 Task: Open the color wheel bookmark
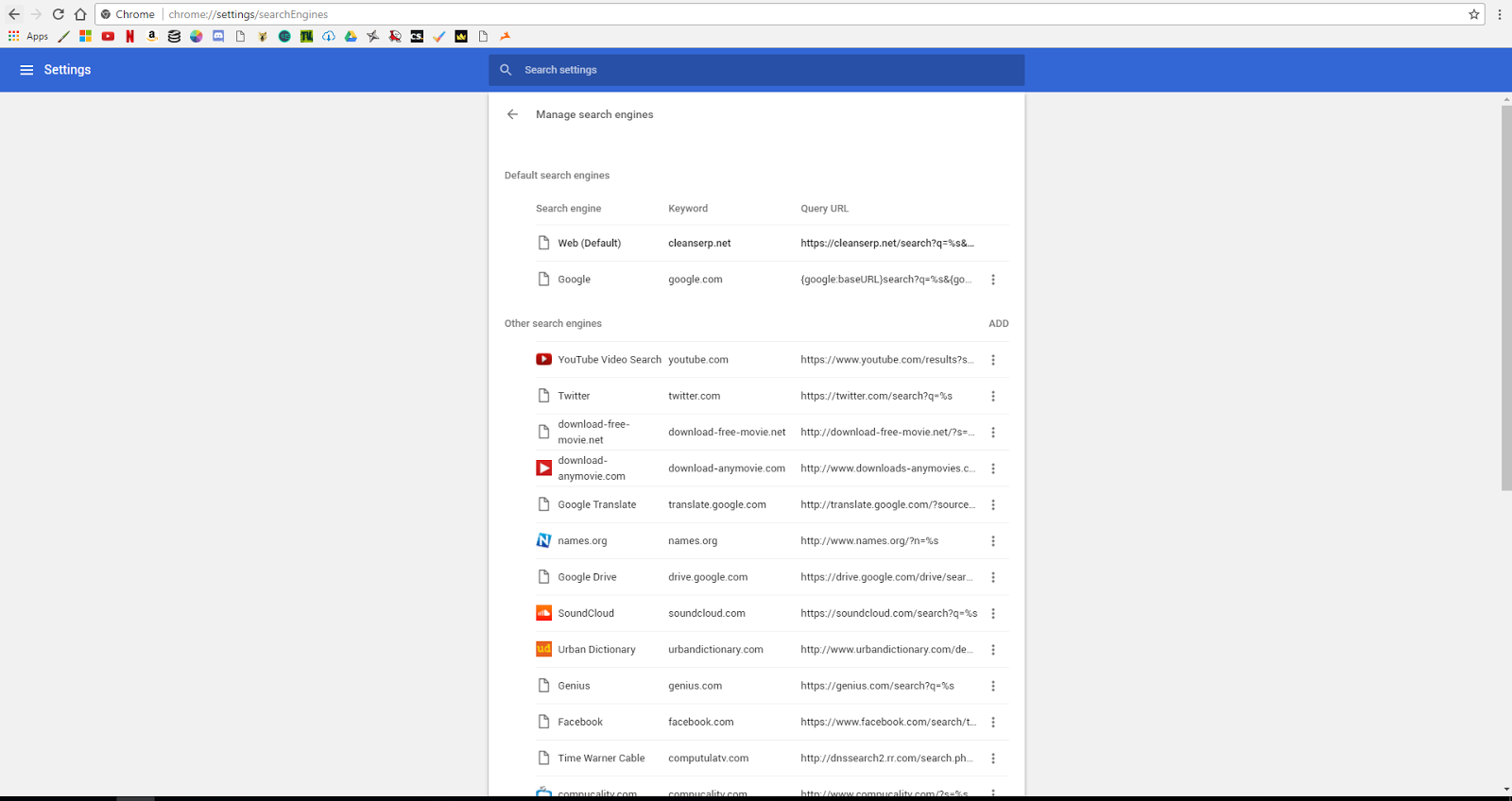[197, 36]
